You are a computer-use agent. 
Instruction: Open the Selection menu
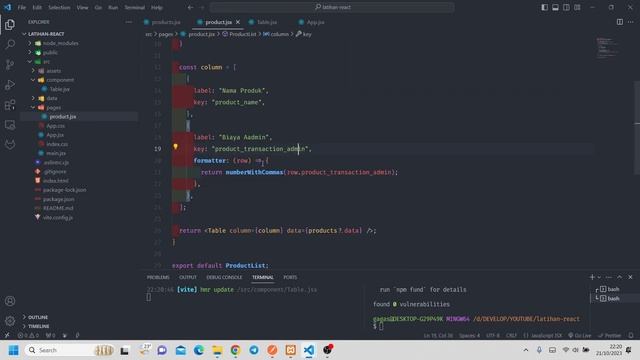(59, 7)
